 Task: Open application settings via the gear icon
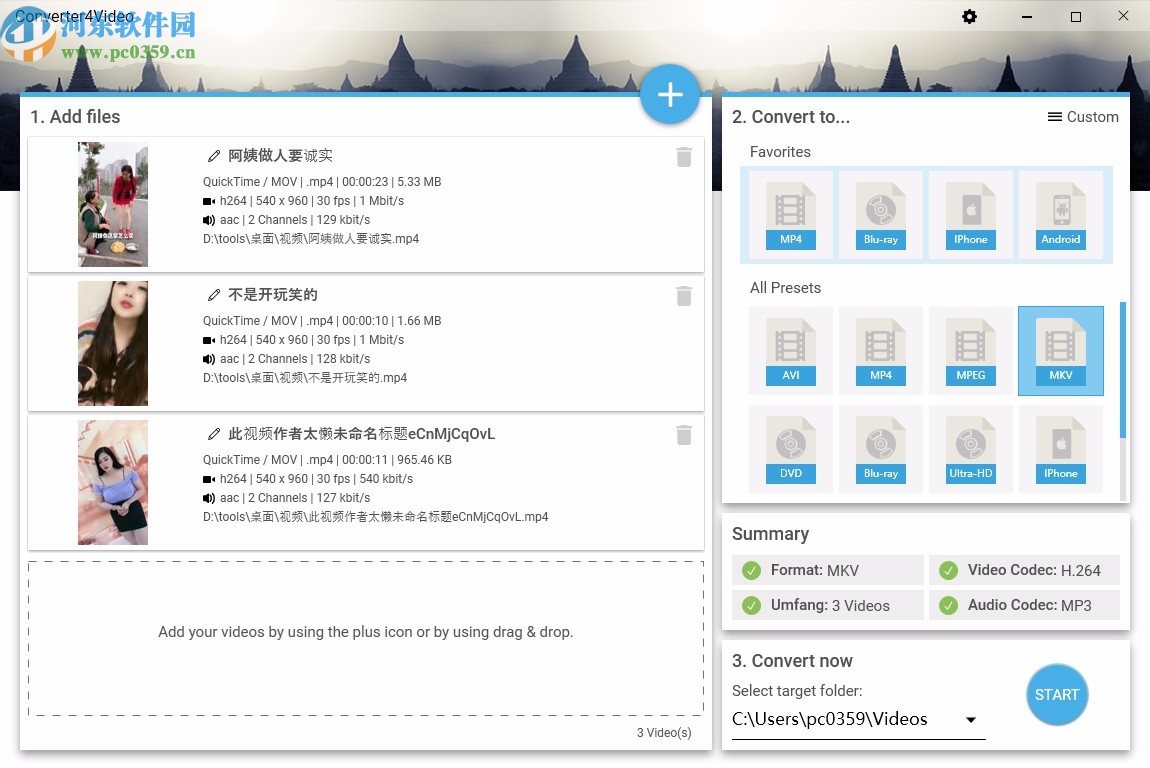(x=969, y=16)
